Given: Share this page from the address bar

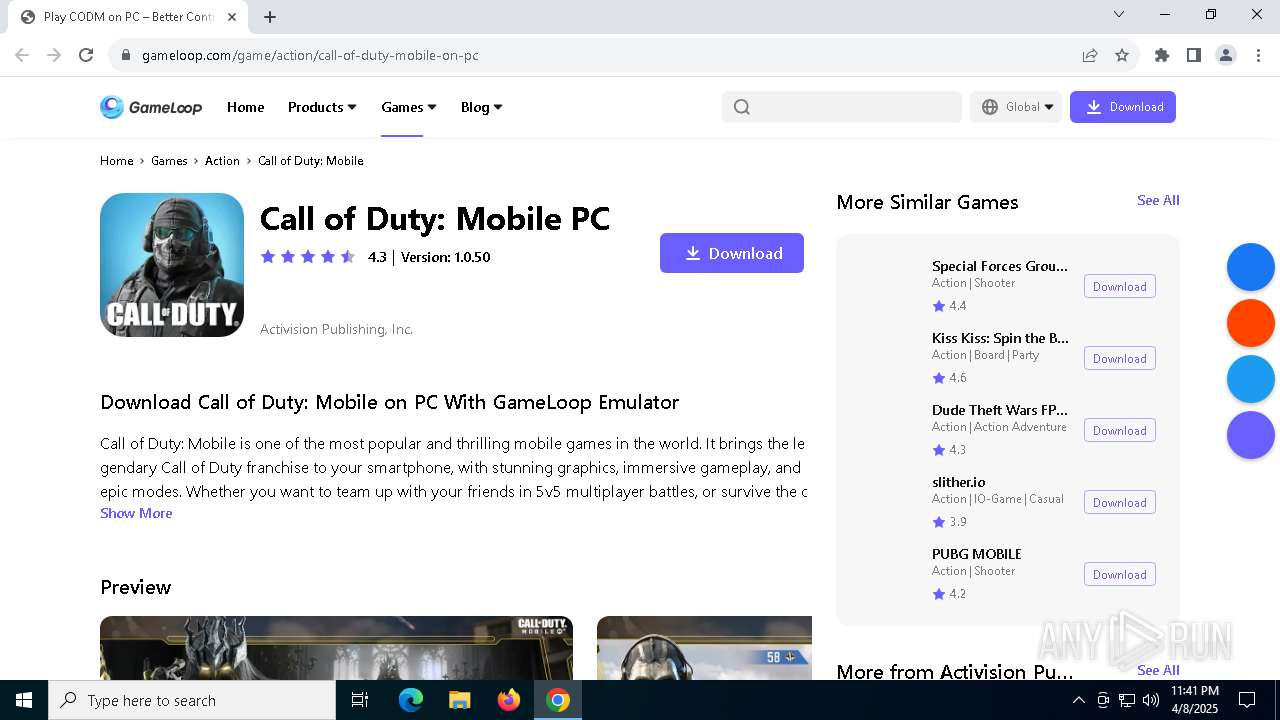Looking at the screenshot, I should 1090,55.
